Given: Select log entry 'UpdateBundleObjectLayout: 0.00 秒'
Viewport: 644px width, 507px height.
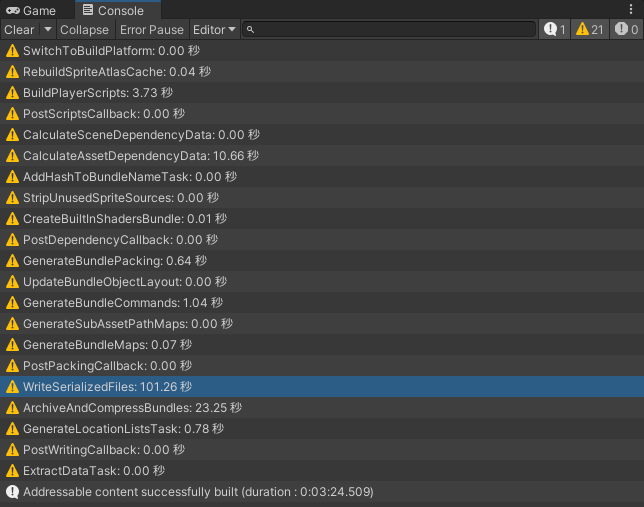Looking at the screenshot, I should 322,282.
